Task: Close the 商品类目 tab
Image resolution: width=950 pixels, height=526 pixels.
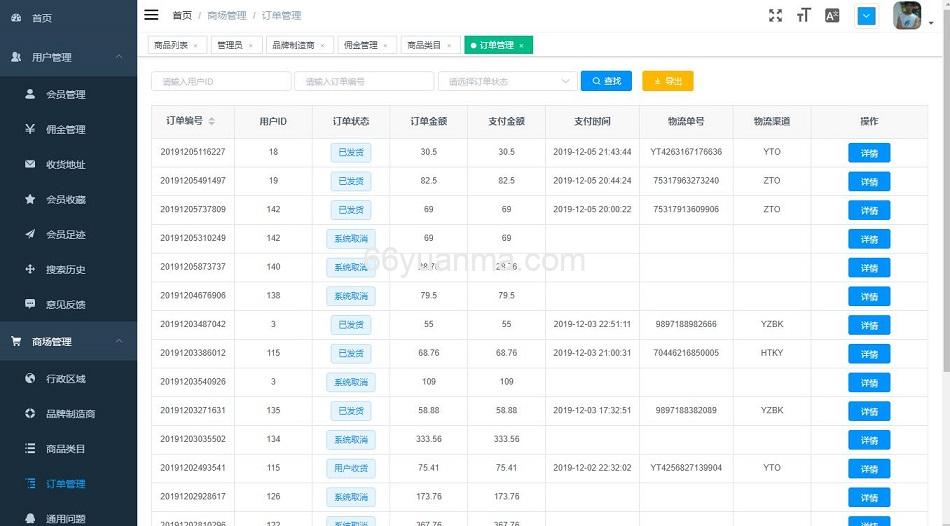Action: tap(449, 45)
